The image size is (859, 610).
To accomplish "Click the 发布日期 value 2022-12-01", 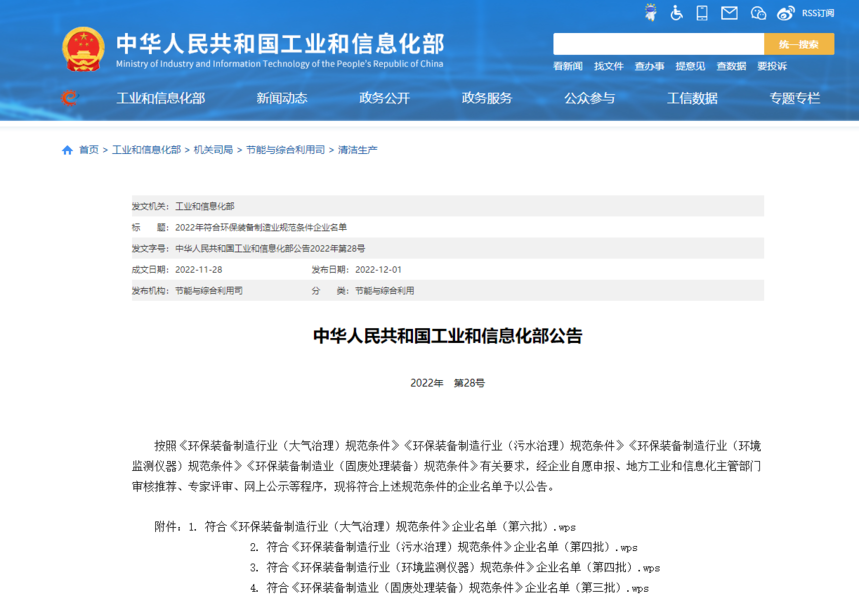I will (x=378, y=270).
